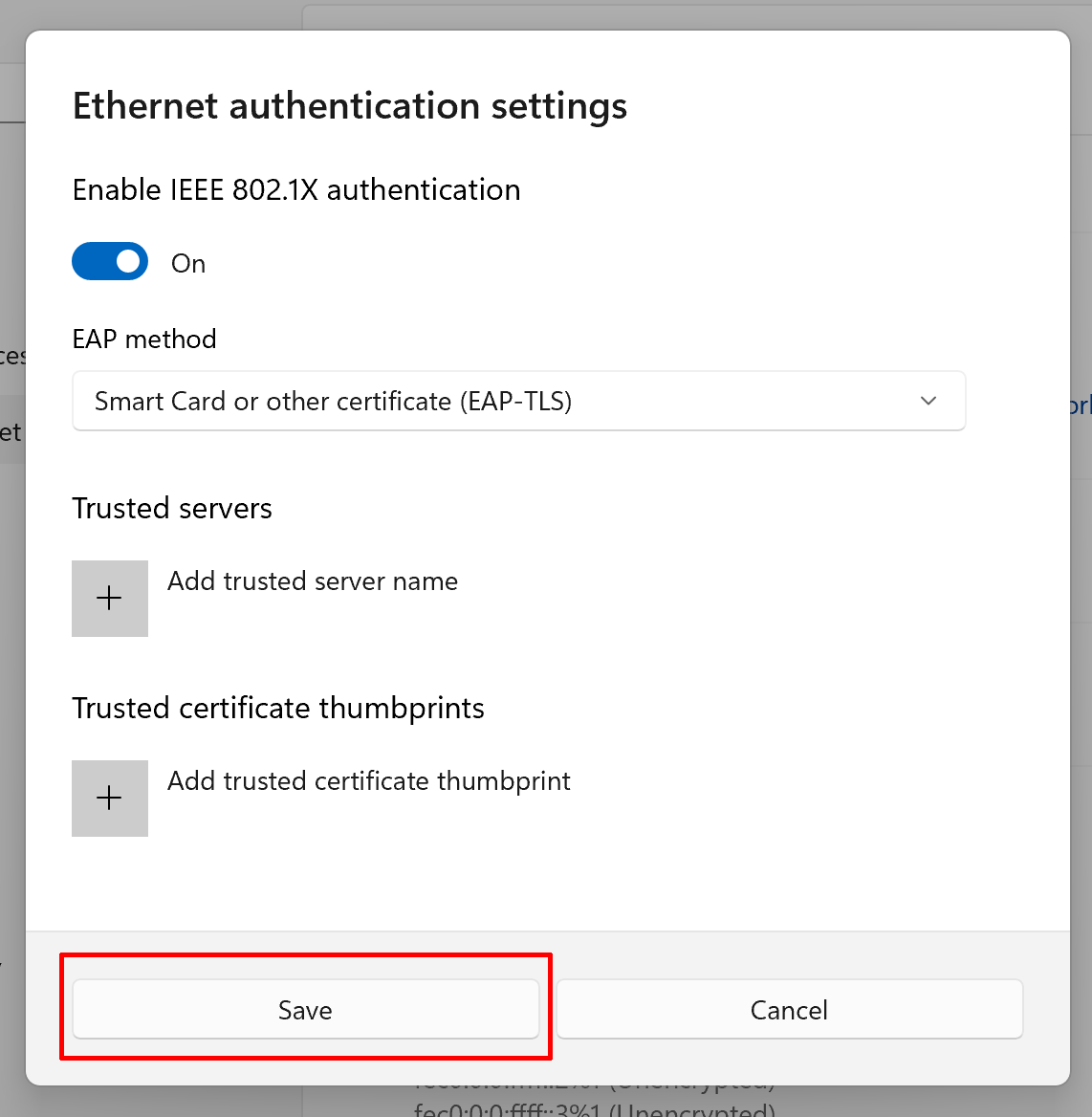Click the 'On' label beside the toggle
The height and width of the screenshot is (1117, 1092).
(188, 264)
